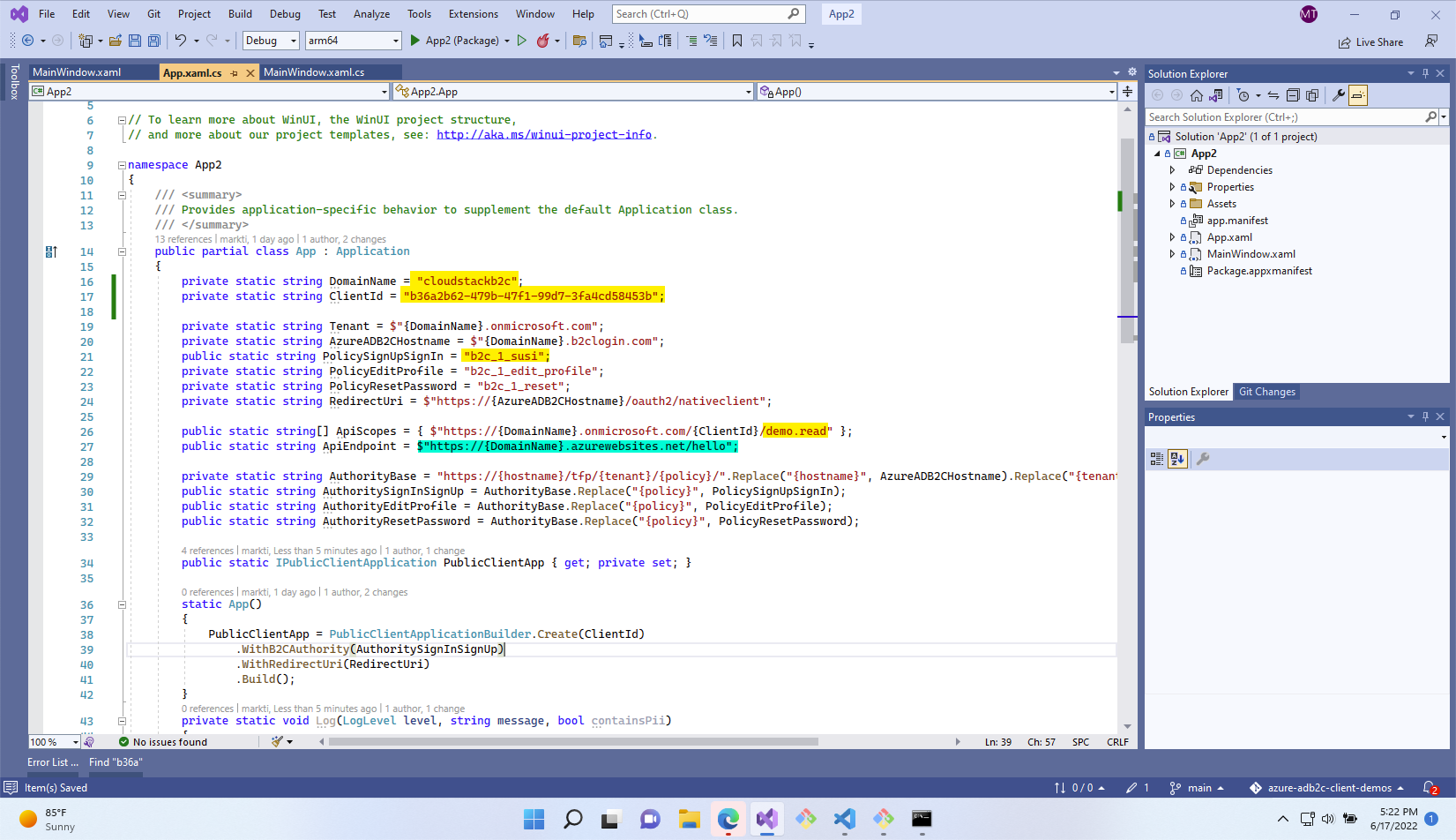The image size is (1456, 840).
Task: Click the Open File folder icon
Action: click(116, 41)
